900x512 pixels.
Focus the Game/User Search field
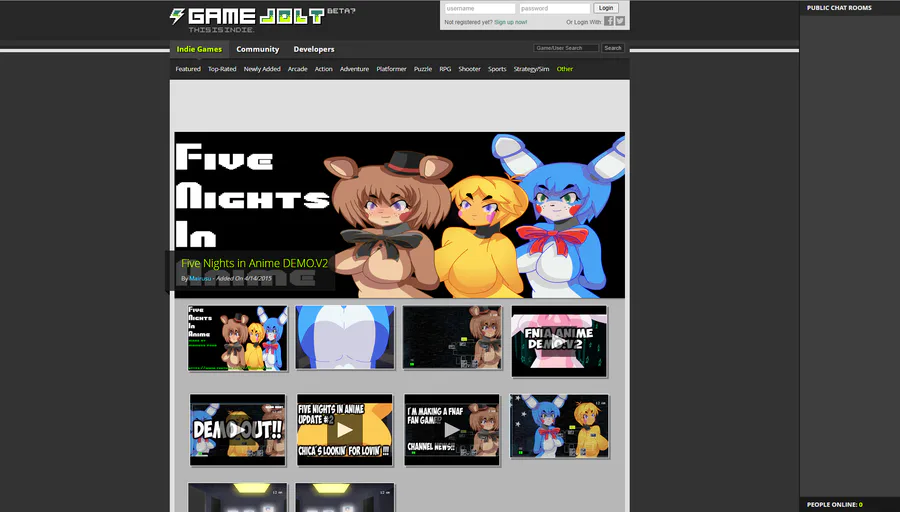pyautogui.click(x=566, y=48)
